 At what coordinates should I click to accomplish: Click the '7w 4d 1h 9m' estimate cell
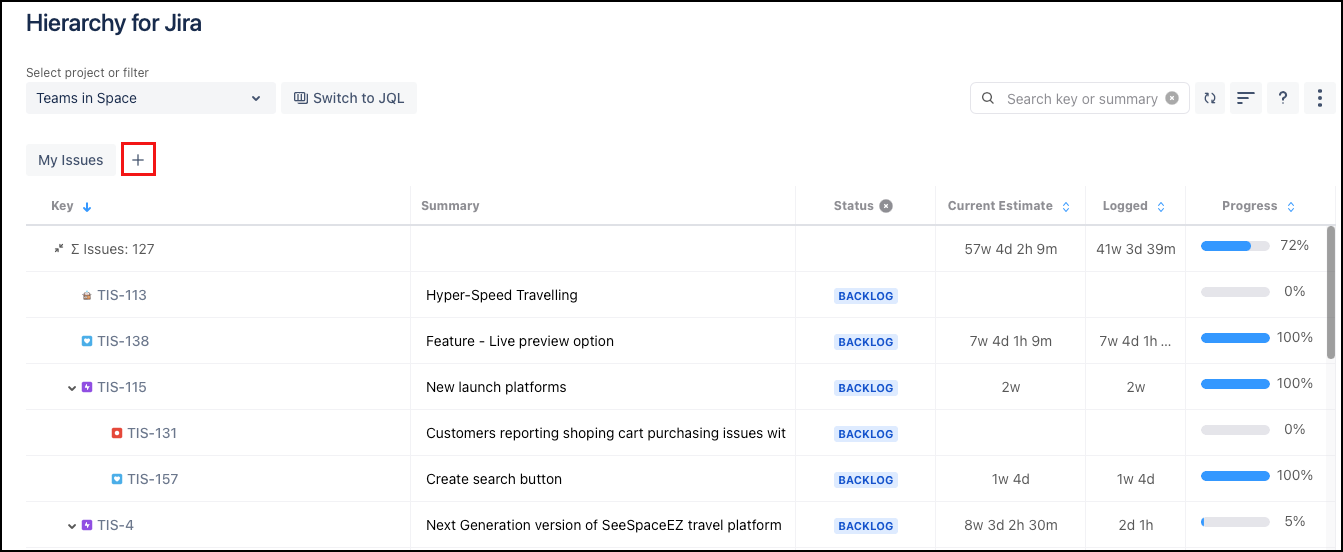coord(1011,341)
